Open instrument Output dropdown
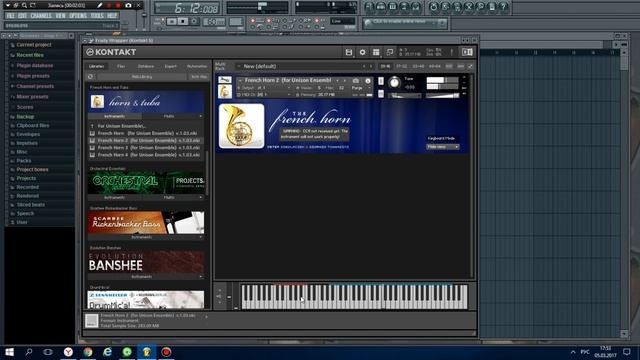This screenshot has width=640, height=360. (x=265, y=88)
